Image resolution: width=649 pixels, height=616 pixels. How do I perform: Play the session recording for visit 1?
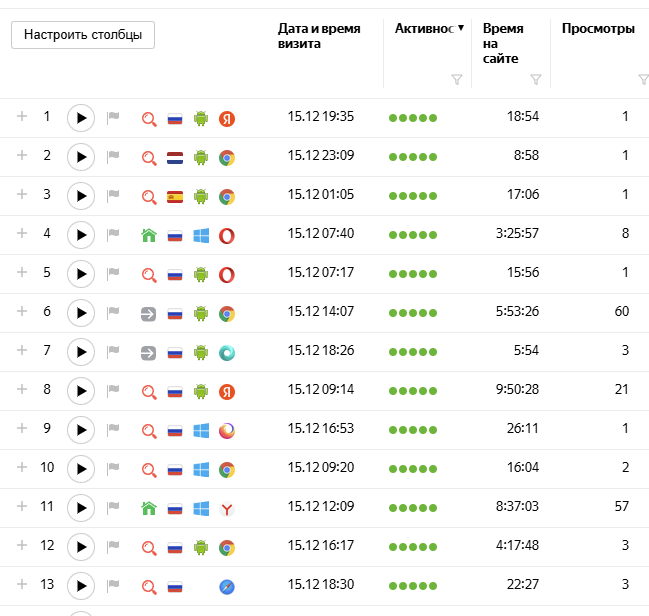point(81,118)
